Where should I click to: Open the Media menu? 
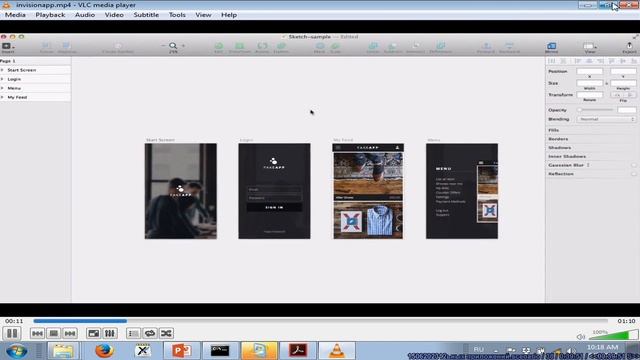click(x=15, y=15)
